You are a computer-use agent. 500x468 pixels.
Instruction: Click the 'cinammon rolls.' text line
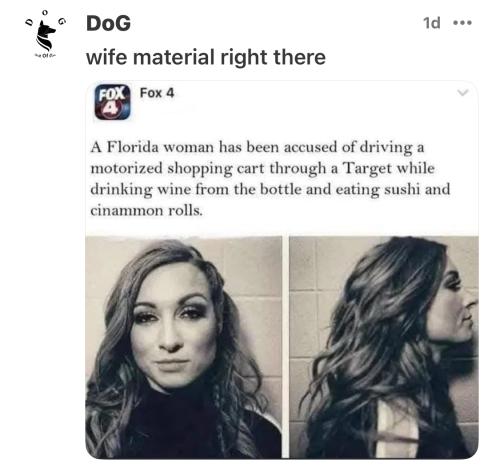pos(146,211)
